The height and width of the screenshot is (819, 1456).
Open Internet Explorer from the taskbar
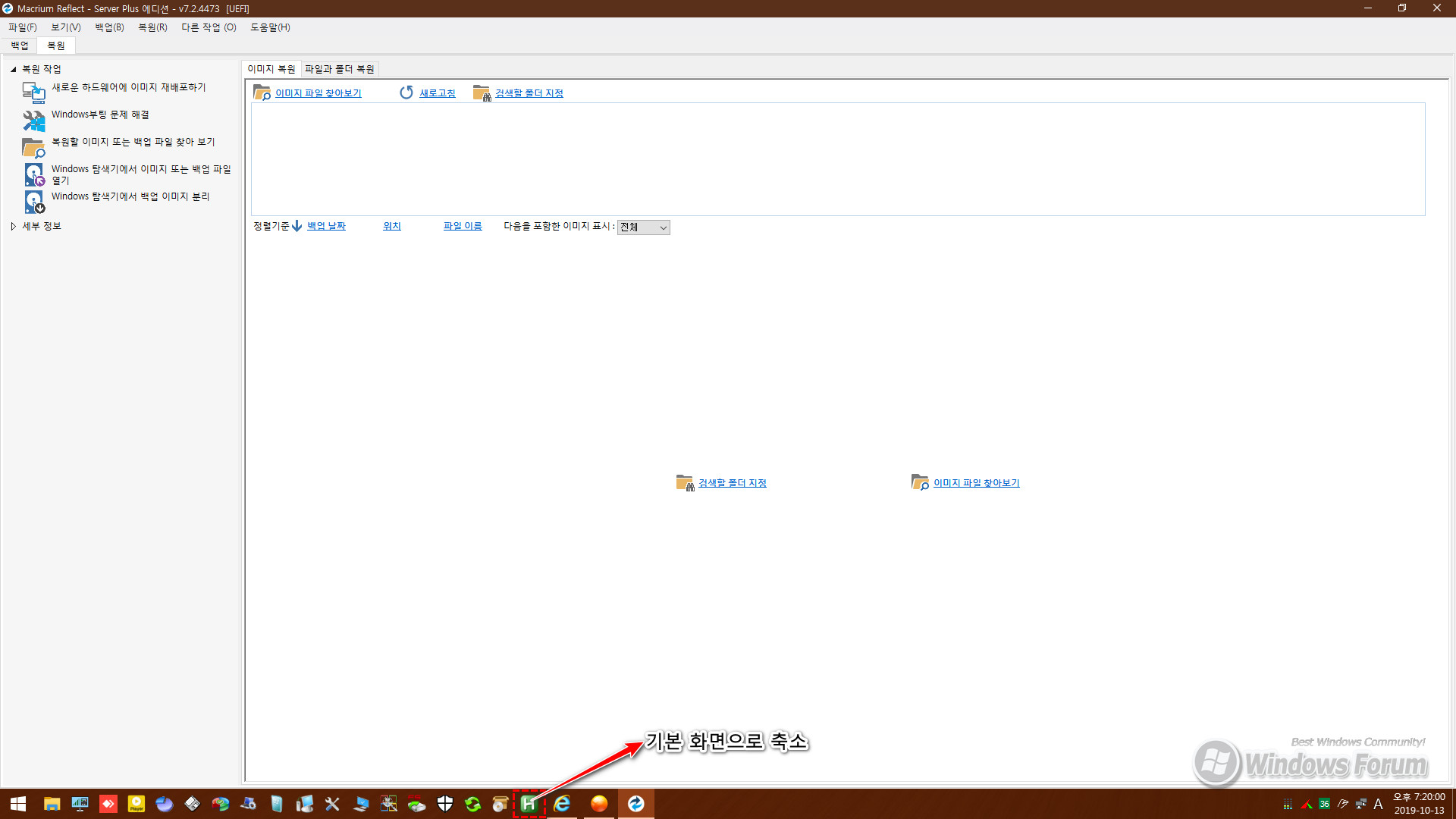coord(562,804)
